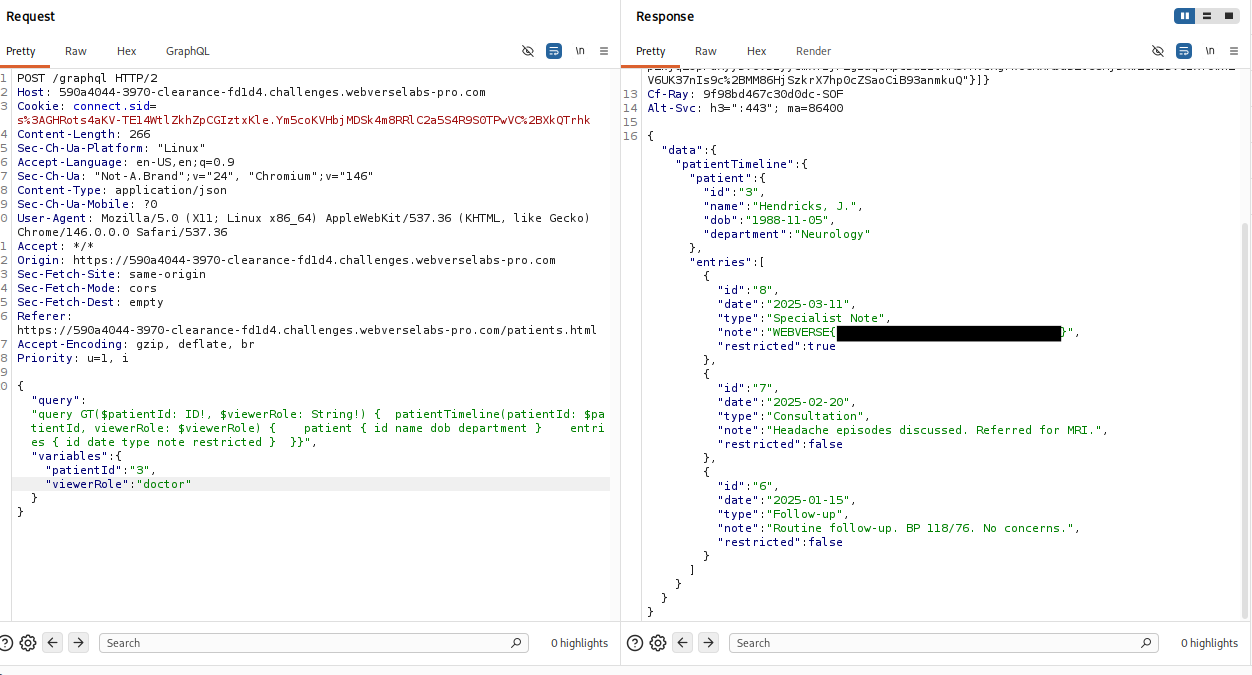
Task: Click the 'Cookie: connect.sid=' header
Action: [87, 106]
